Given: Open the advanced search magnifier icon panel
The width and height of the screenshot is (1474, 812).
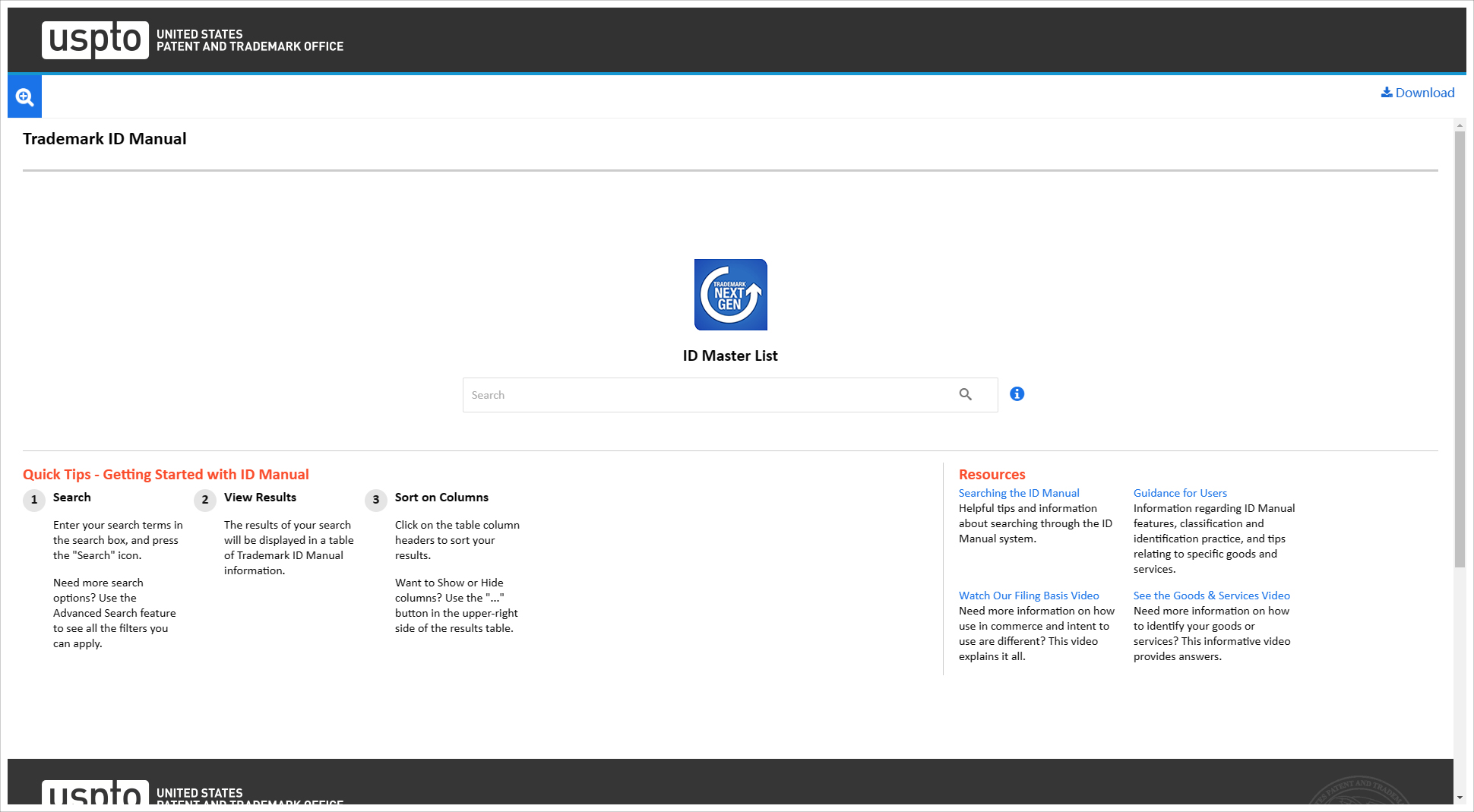Looking at the screenshot, I should pos(24,96).
